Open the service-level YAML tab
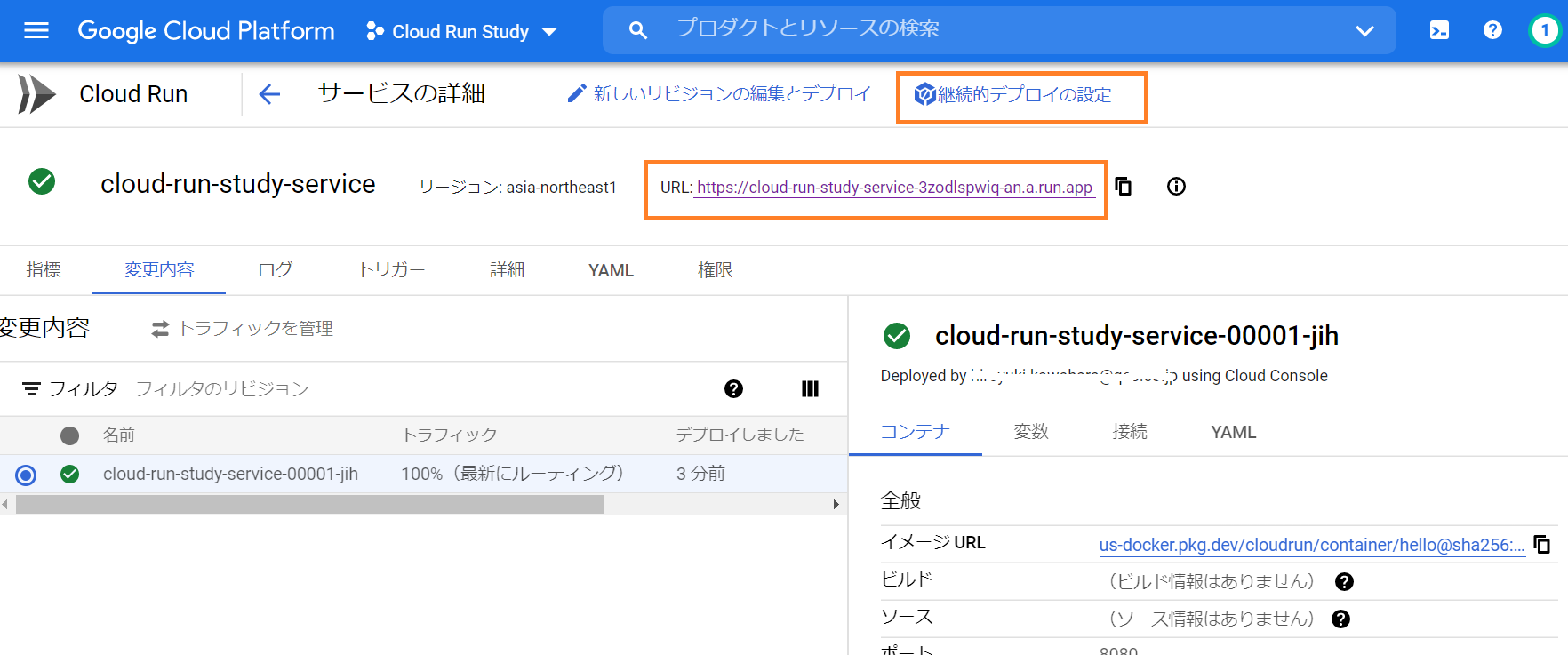The height and width of the screenshot is (655, 1568). [x=612, y=270]
